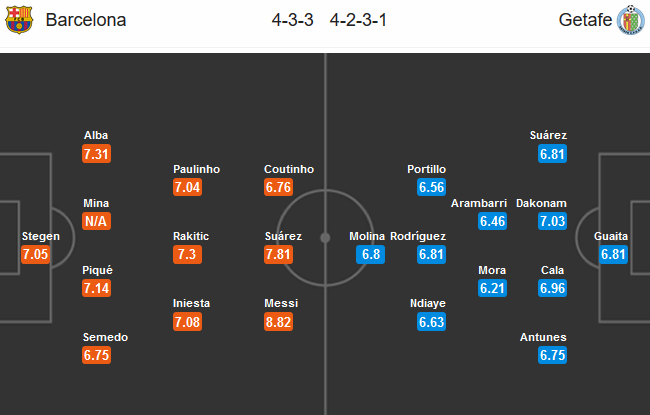Click Alba's 7.31 rating badge

pyautogui.click(x=97, y=154)
